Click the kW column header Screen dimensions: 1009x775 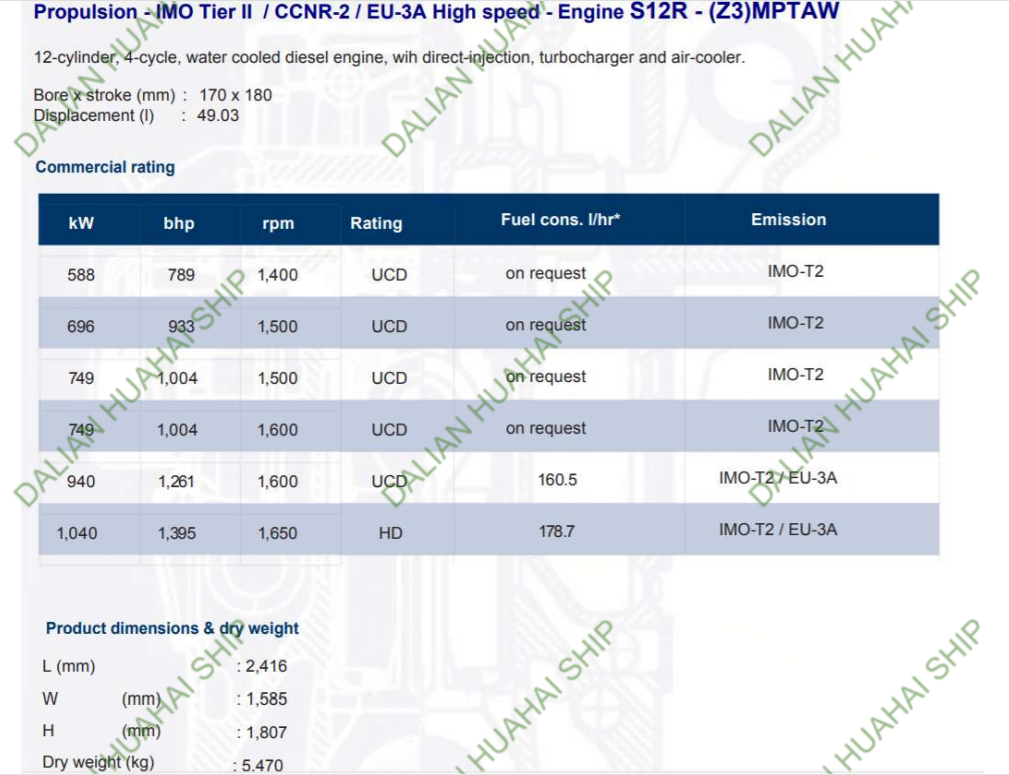81,223
